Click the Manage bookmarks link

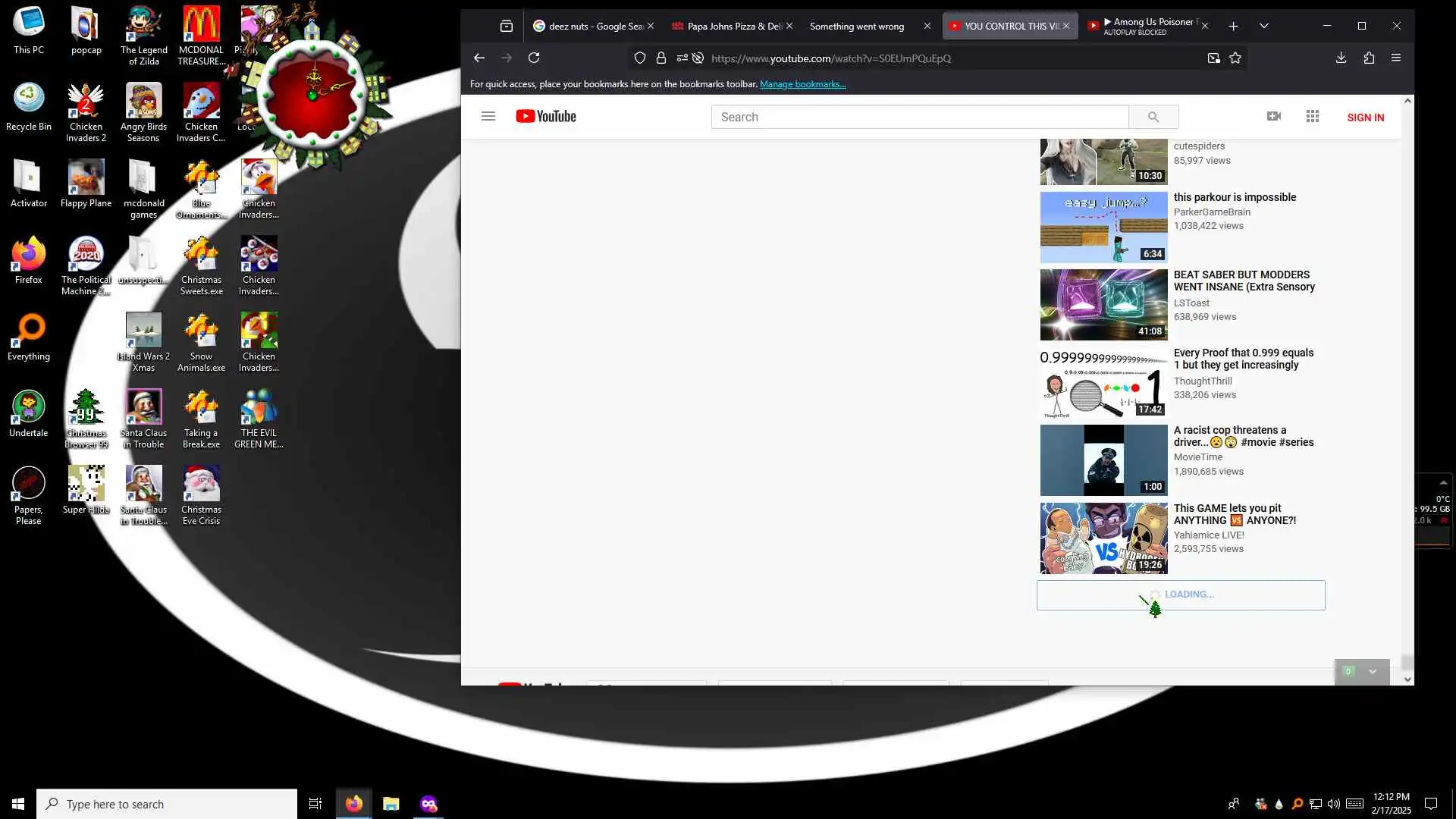802,84
